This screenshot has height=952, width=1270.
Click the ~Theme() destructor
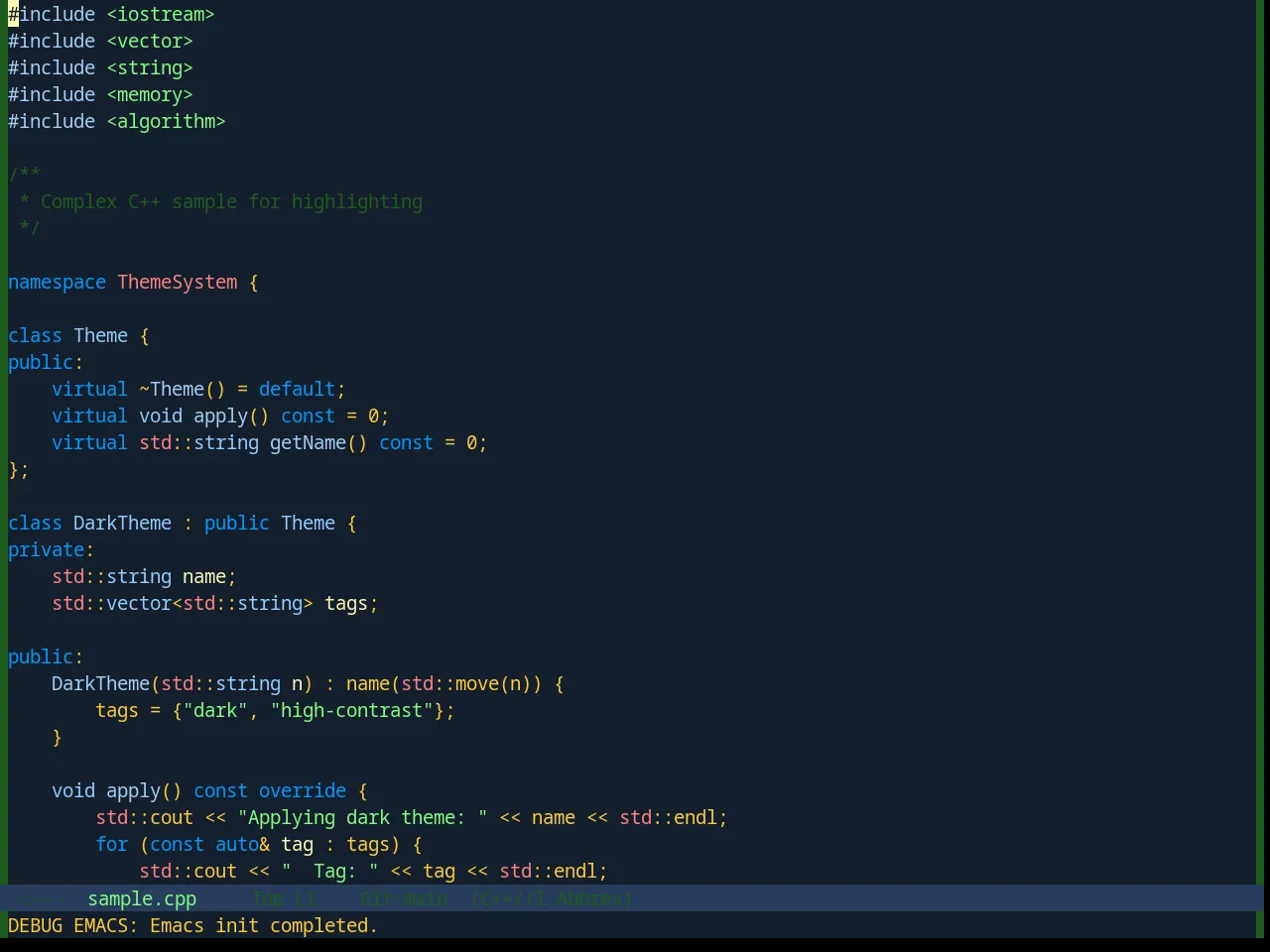pos(183,389)
